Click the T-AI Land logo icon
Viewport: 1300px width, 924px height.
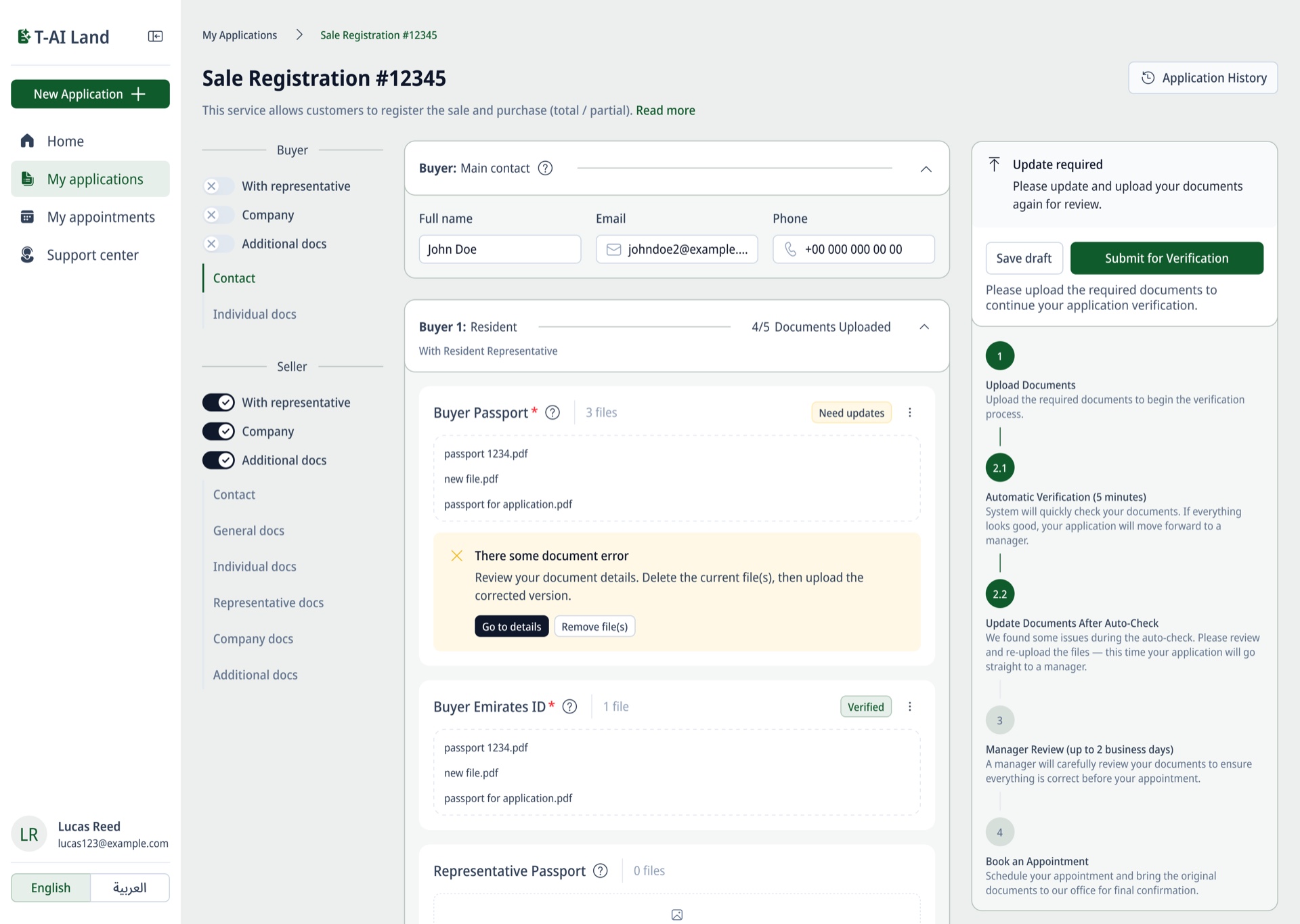24,37
